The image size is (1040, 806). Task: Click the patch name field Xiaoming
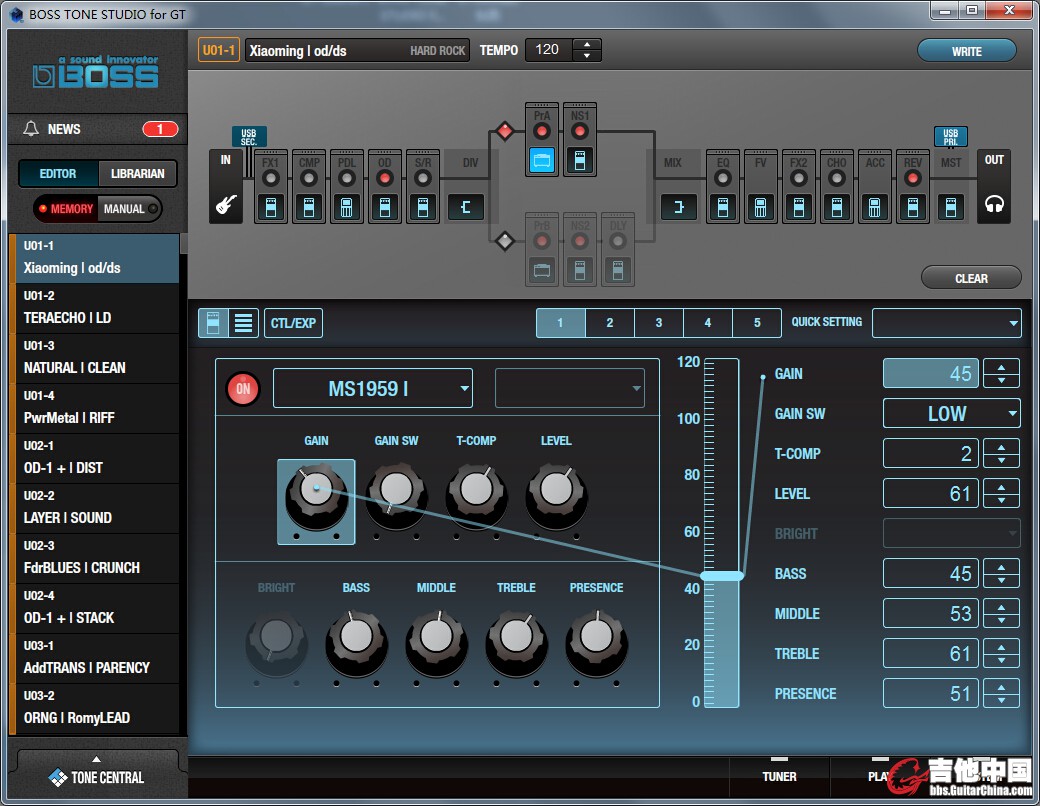pos(358,50)
